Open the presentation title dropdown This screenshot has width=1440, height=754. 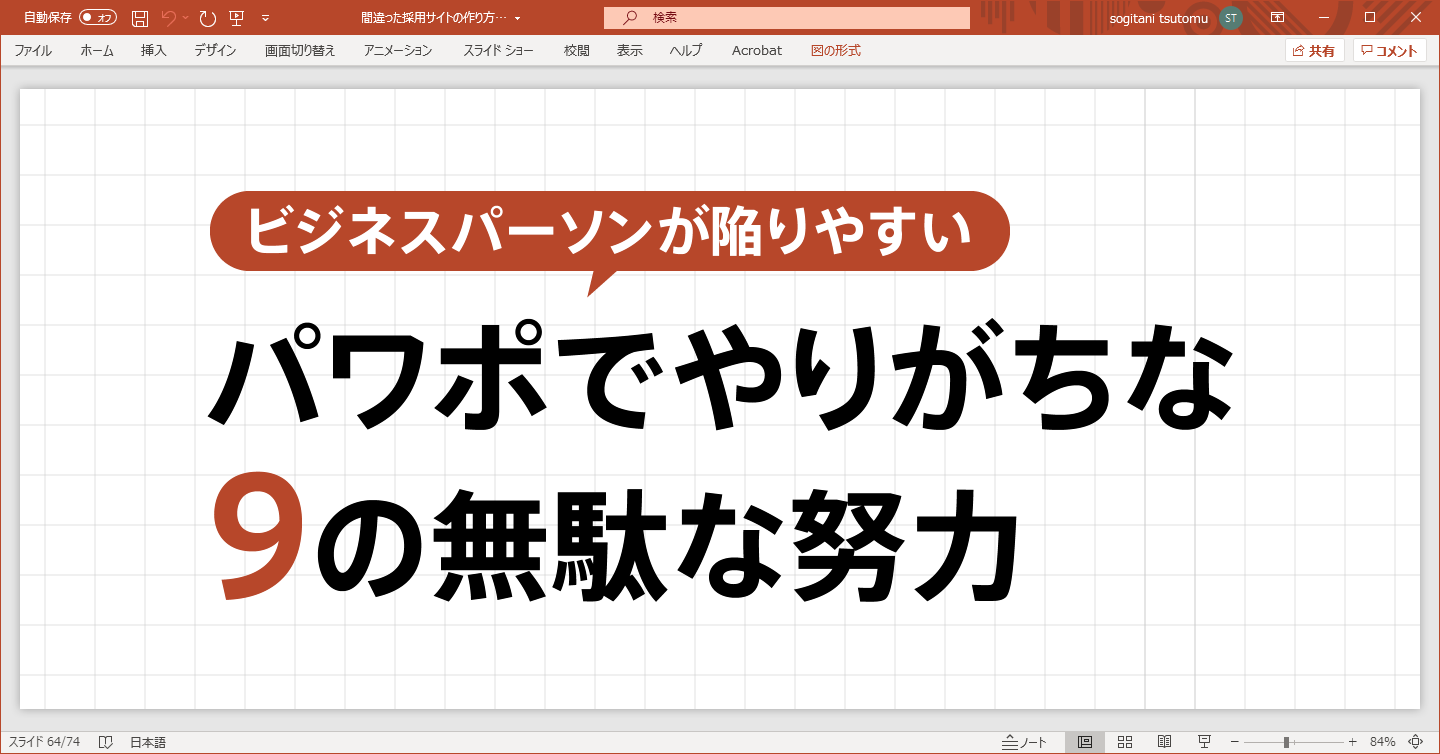(x=517, y=17)
